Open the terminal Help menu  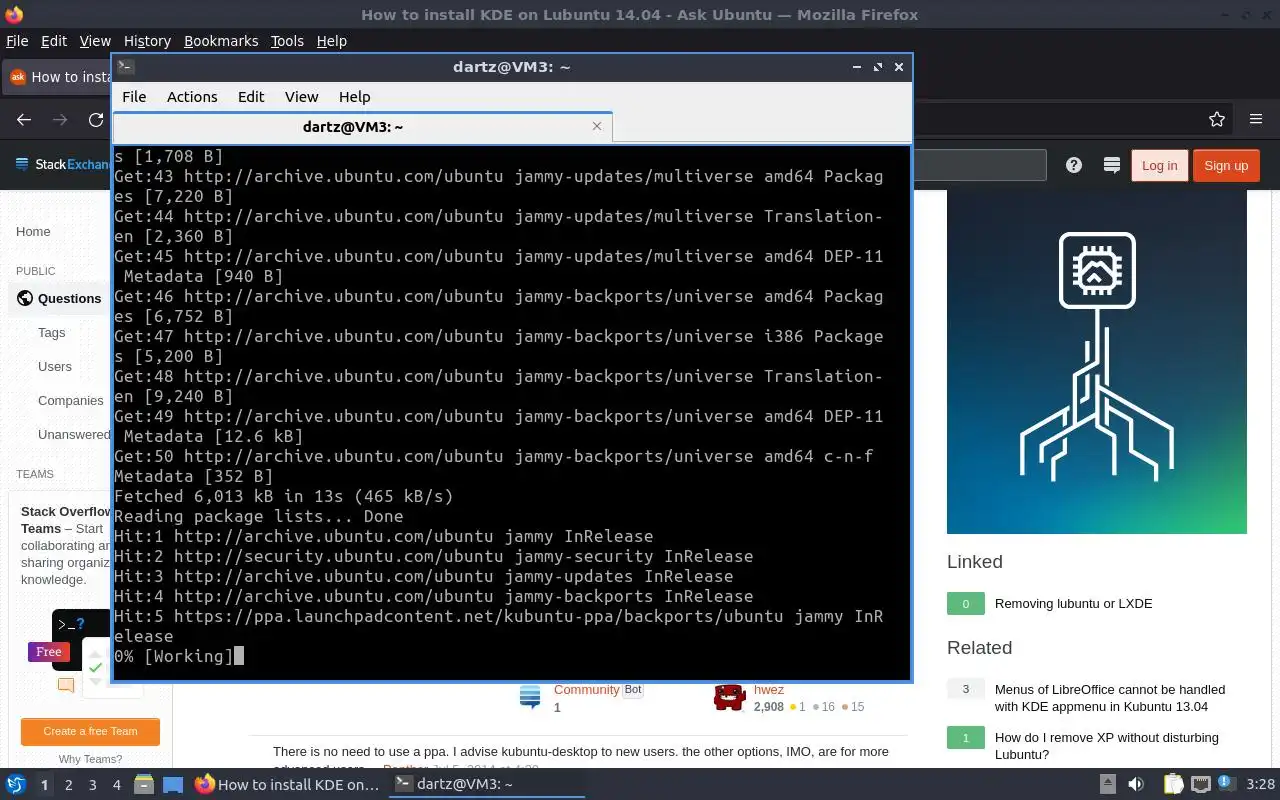click(x=355, y=97)
